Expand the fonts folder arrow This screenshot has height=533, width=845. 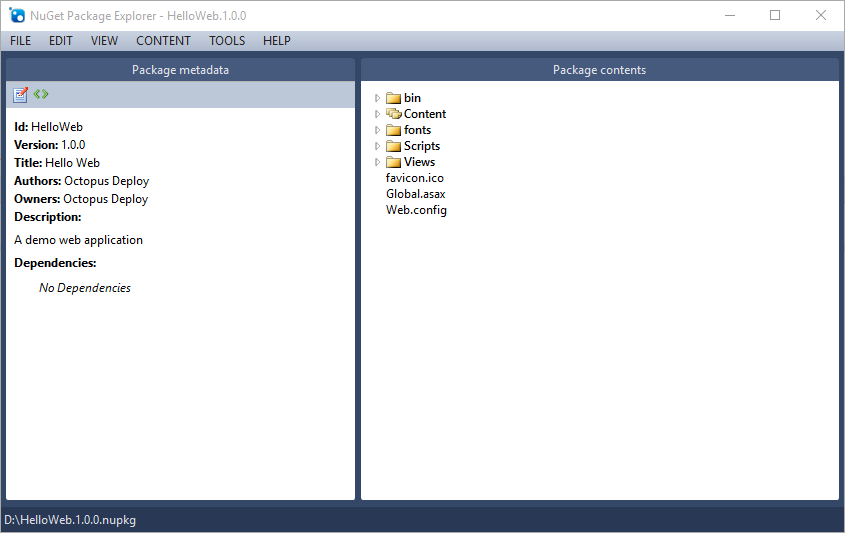click(x=377, y=130)
